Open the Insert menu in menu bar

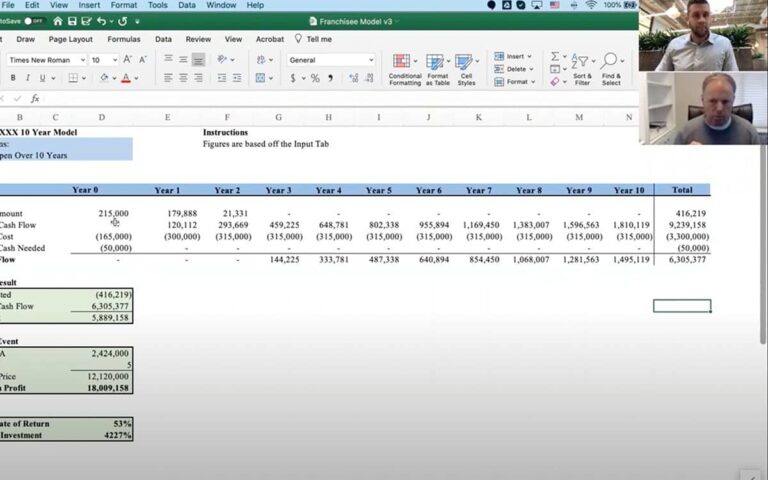coord(89,5)
